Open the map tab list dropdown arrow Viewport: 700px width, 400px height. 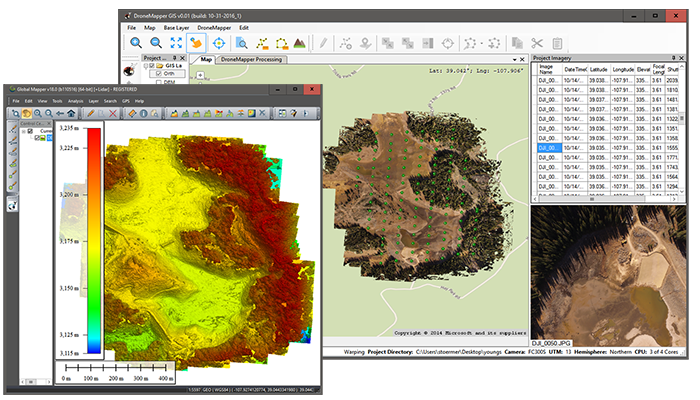coord(514,59)
